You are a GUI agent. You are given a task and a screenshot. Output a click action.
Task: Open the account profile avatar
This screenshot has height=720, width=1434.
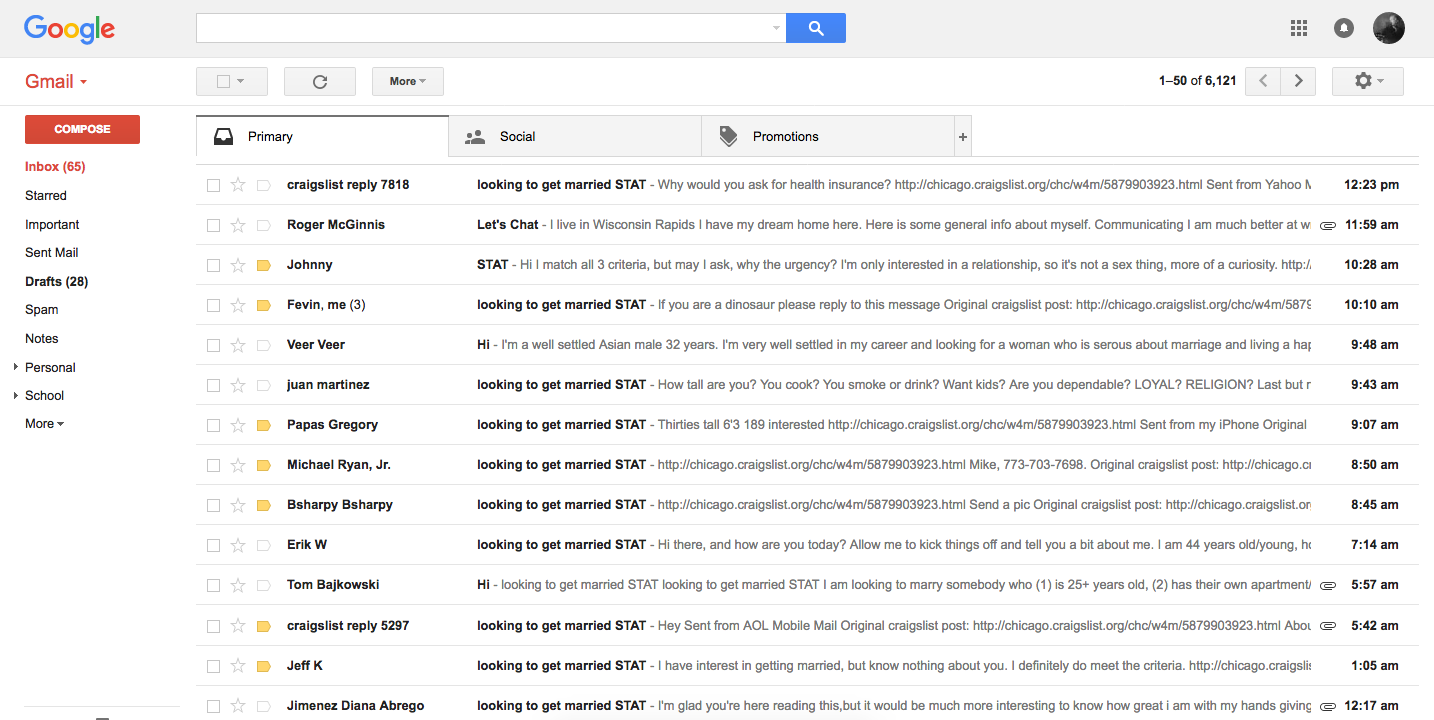[x=1389, y=28]
